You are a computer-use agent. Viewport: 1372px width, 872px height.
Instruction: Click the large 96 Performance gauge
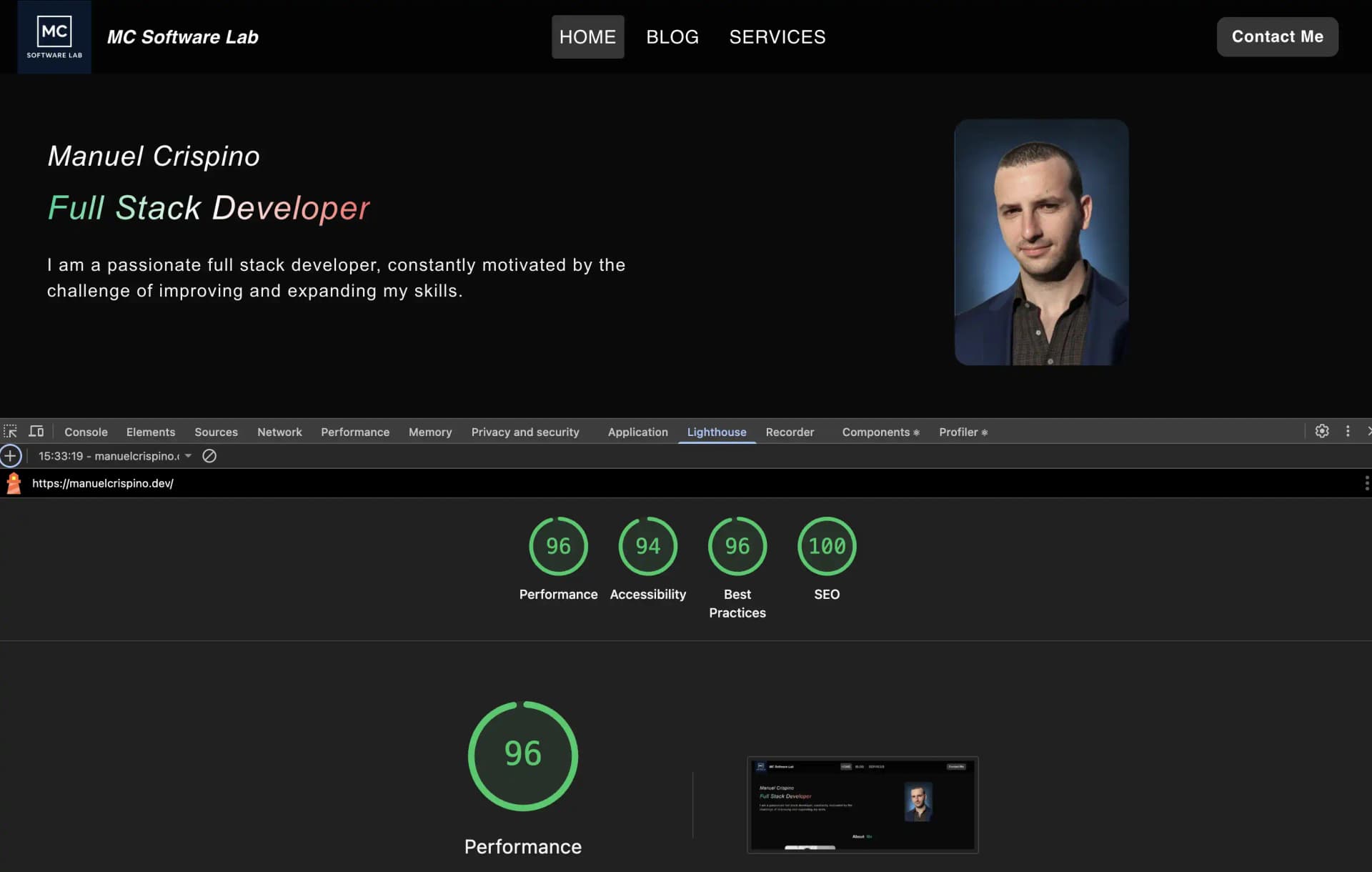click(x=522, y=755)
